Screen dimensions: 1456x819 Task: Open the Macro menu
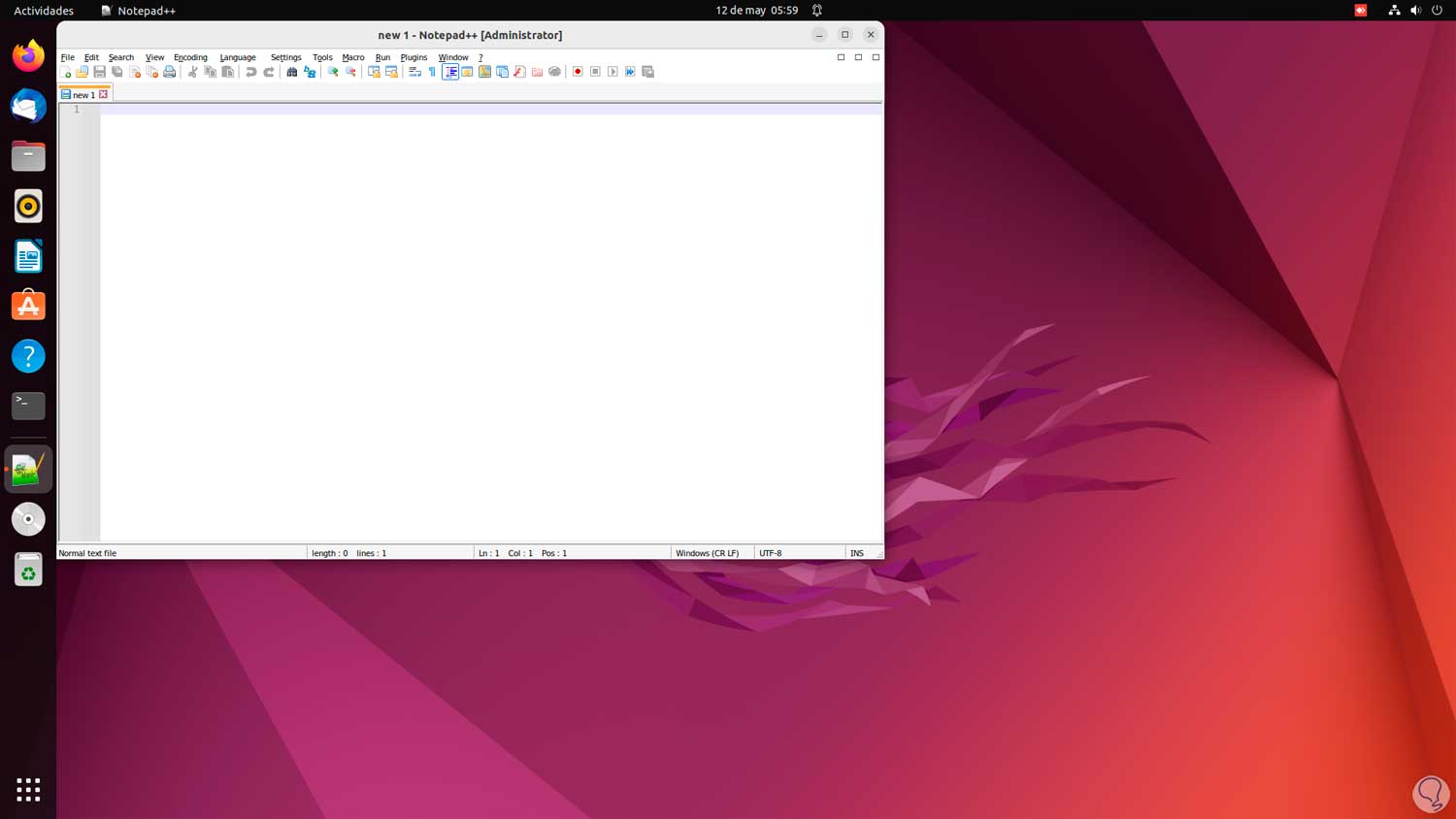pos(353,57)
